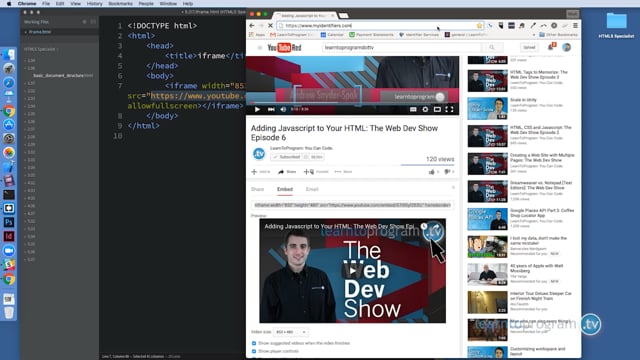Launch Photoshop from the Dock

pos(9,222)
